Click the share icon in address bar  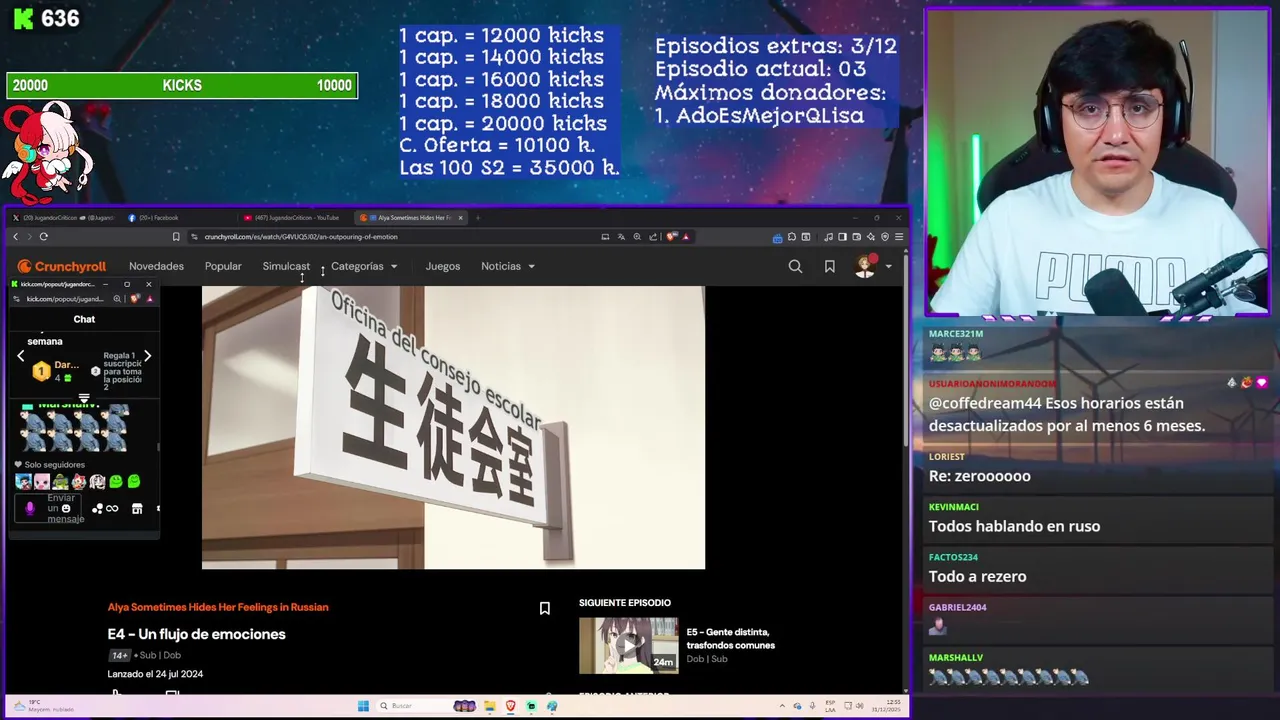653,237
